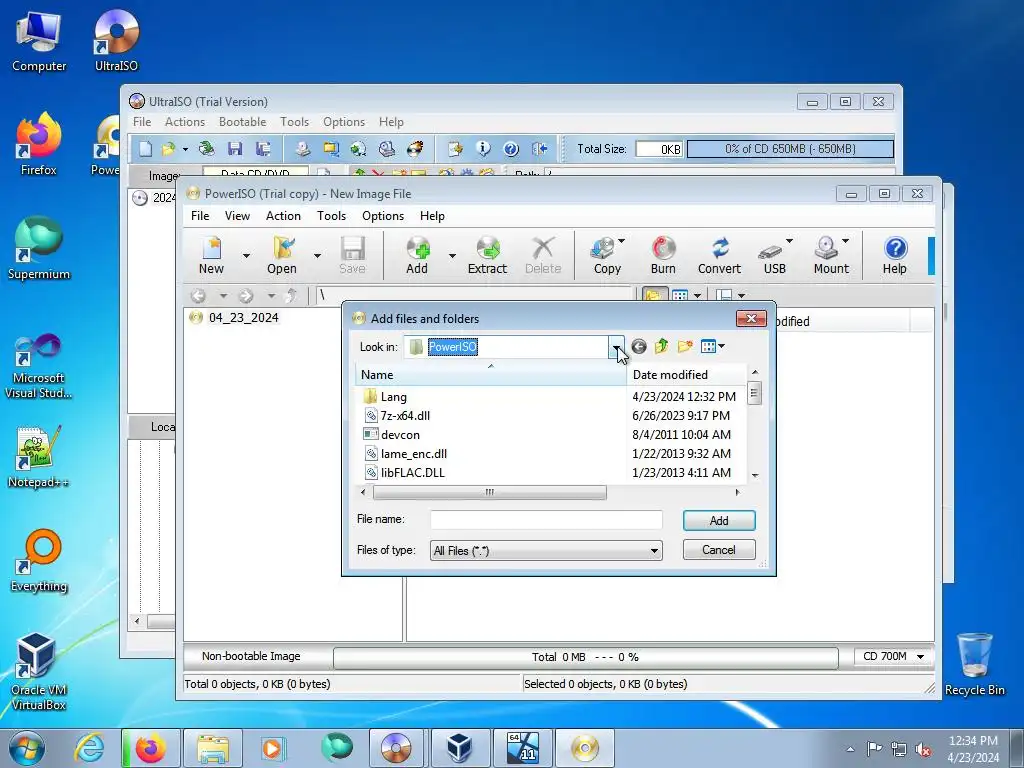The width and height of the screenshot is (1024, 768).
Task: Click the Total 0 MB capacity progress bar
Action: point(586,657)
